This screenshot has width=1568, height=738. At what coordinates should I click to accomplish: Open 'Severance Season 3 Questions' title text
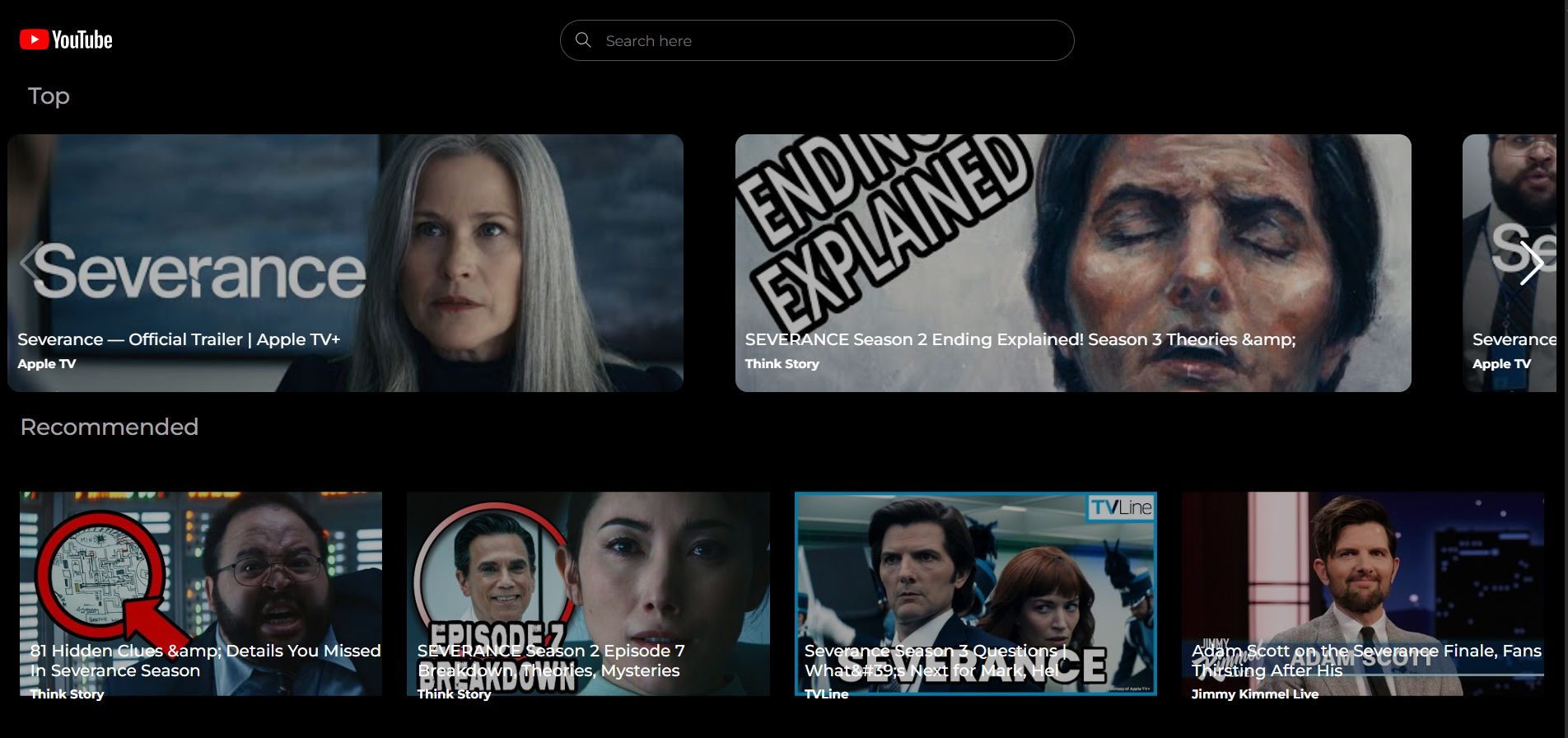pyautogui.click(x=936, y=661)
